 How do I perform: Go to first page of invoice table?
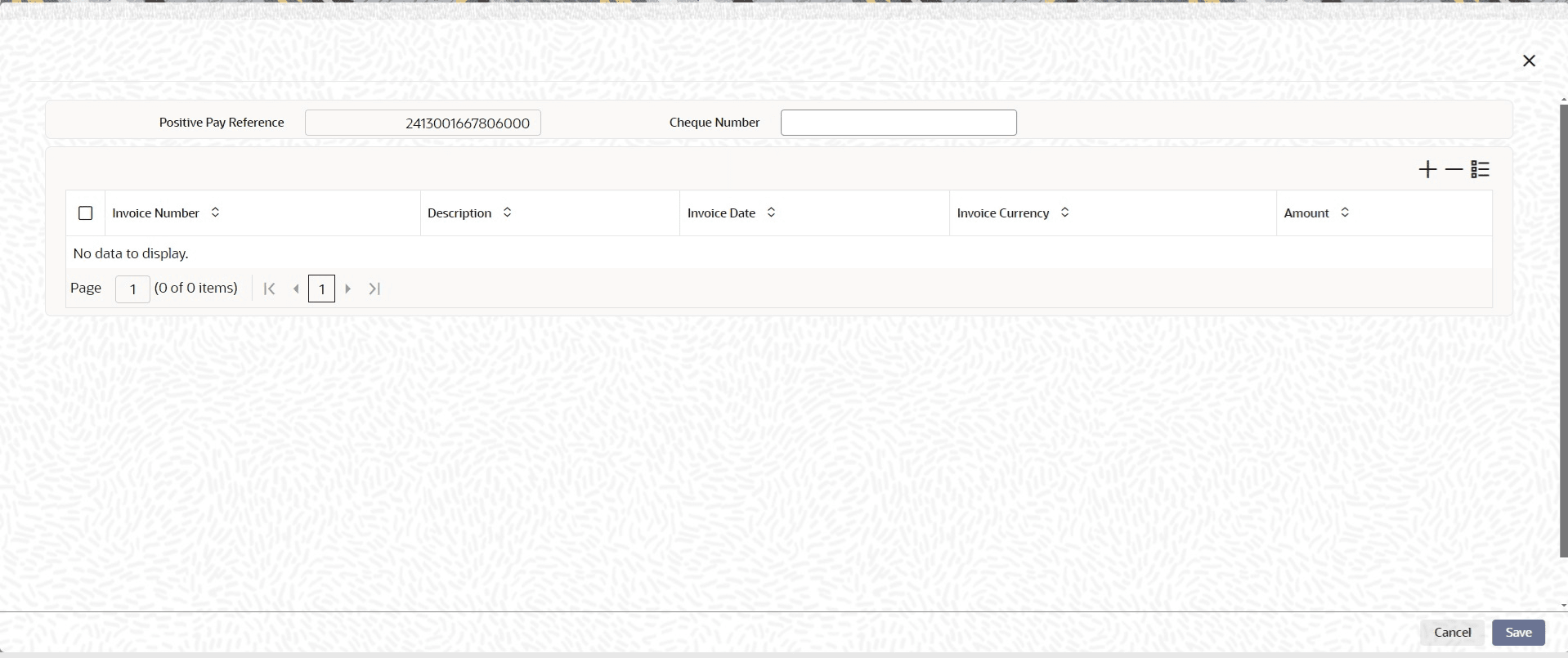(269, 289)
